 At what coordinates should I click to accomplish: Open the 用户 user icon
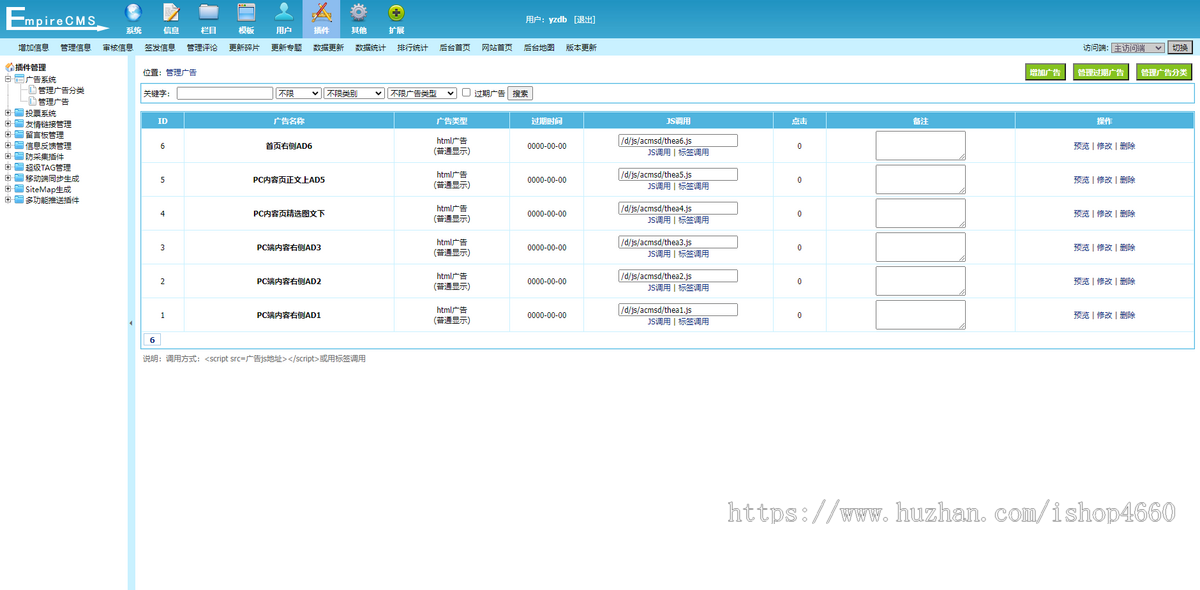284,16
